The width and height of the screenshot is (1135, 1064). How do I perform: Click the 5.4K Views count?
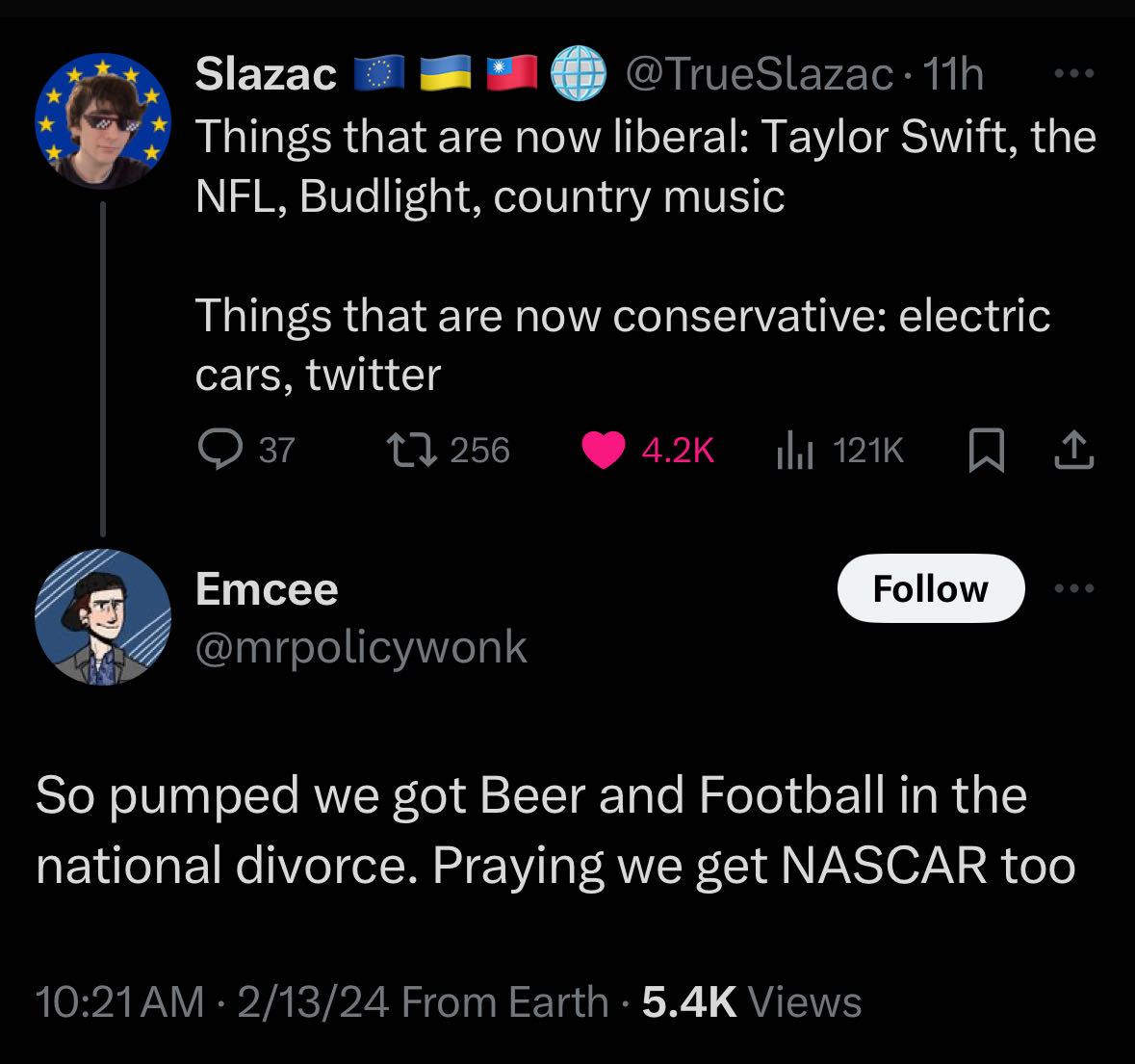[751, 1002]
